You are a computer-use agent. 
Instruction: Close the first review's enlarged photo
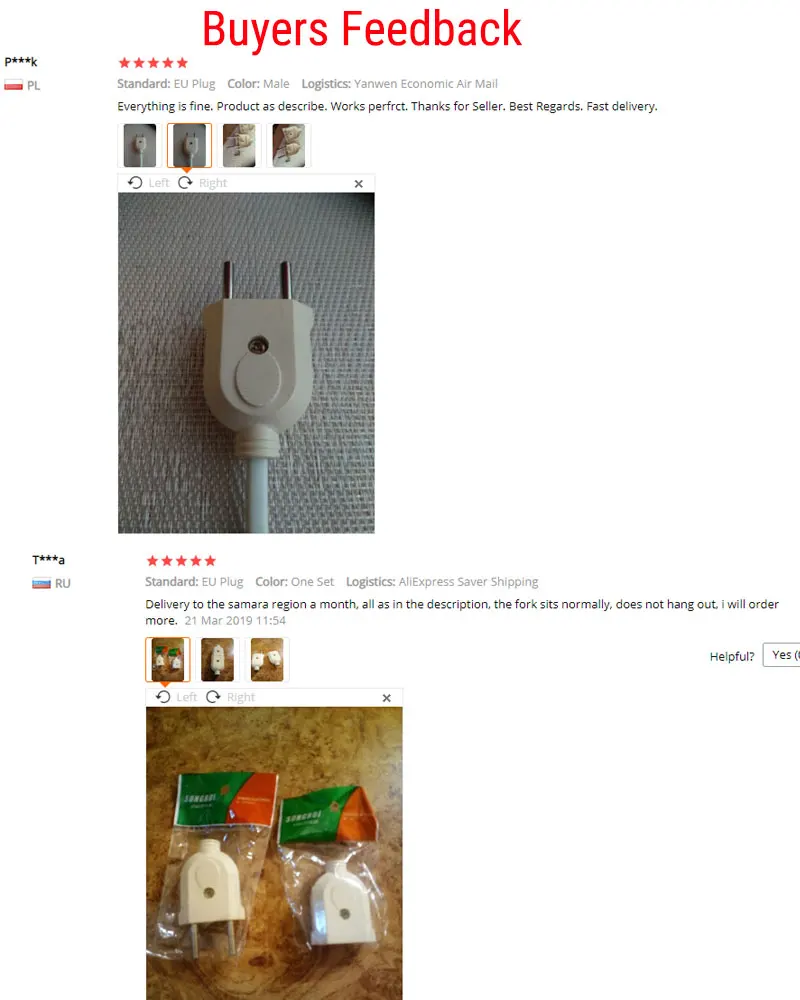pyautogui.click(x=359, y=184)
